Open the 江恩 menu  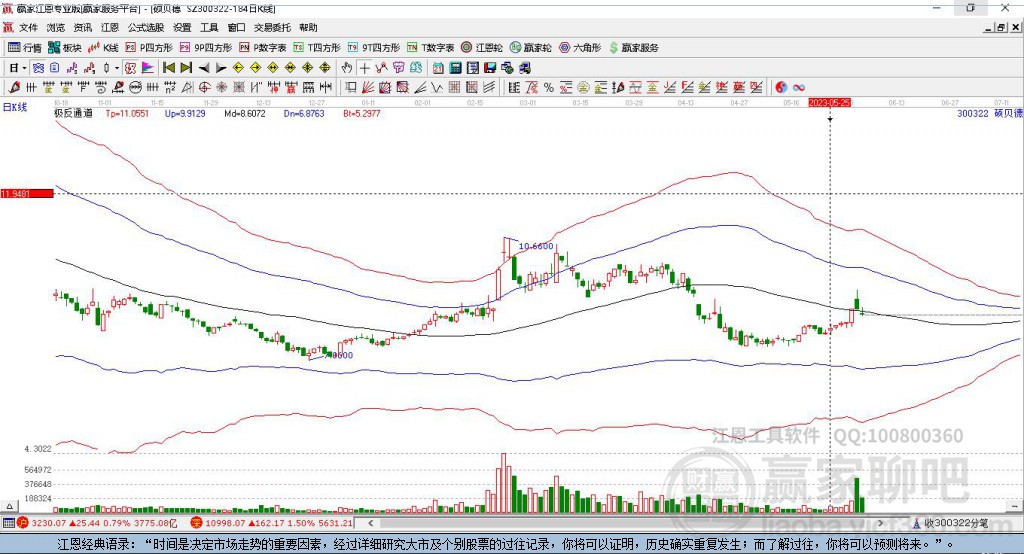click(110, 27)
